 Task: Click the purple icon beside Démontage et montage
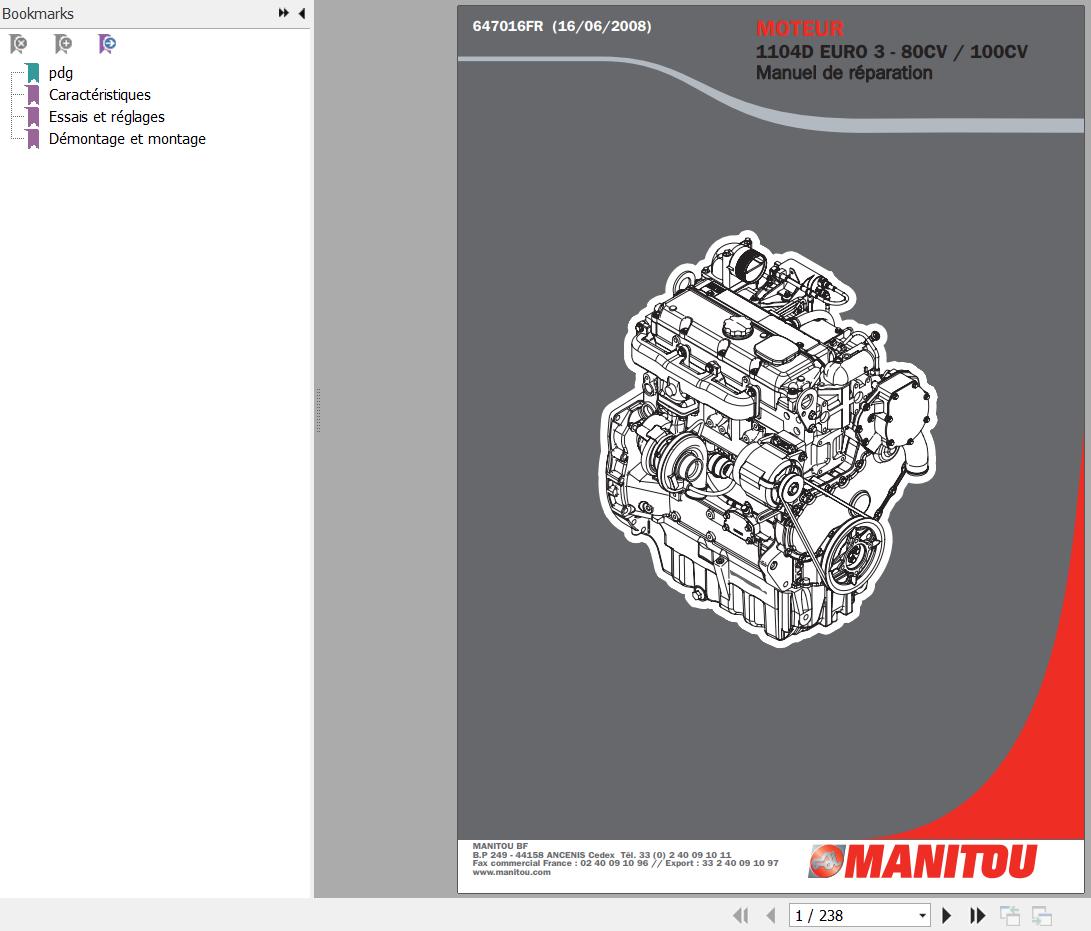click(x=33, y=139)
